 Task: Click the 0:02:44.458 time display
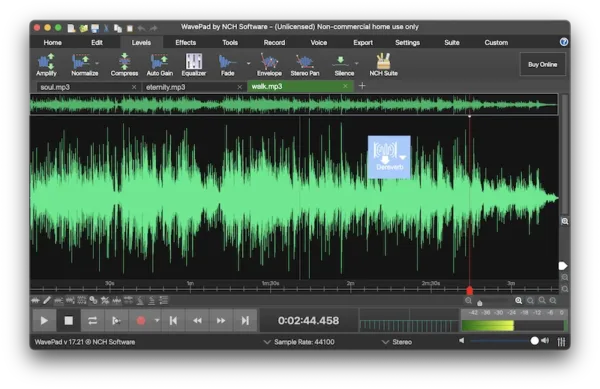[x=308, y=321]
